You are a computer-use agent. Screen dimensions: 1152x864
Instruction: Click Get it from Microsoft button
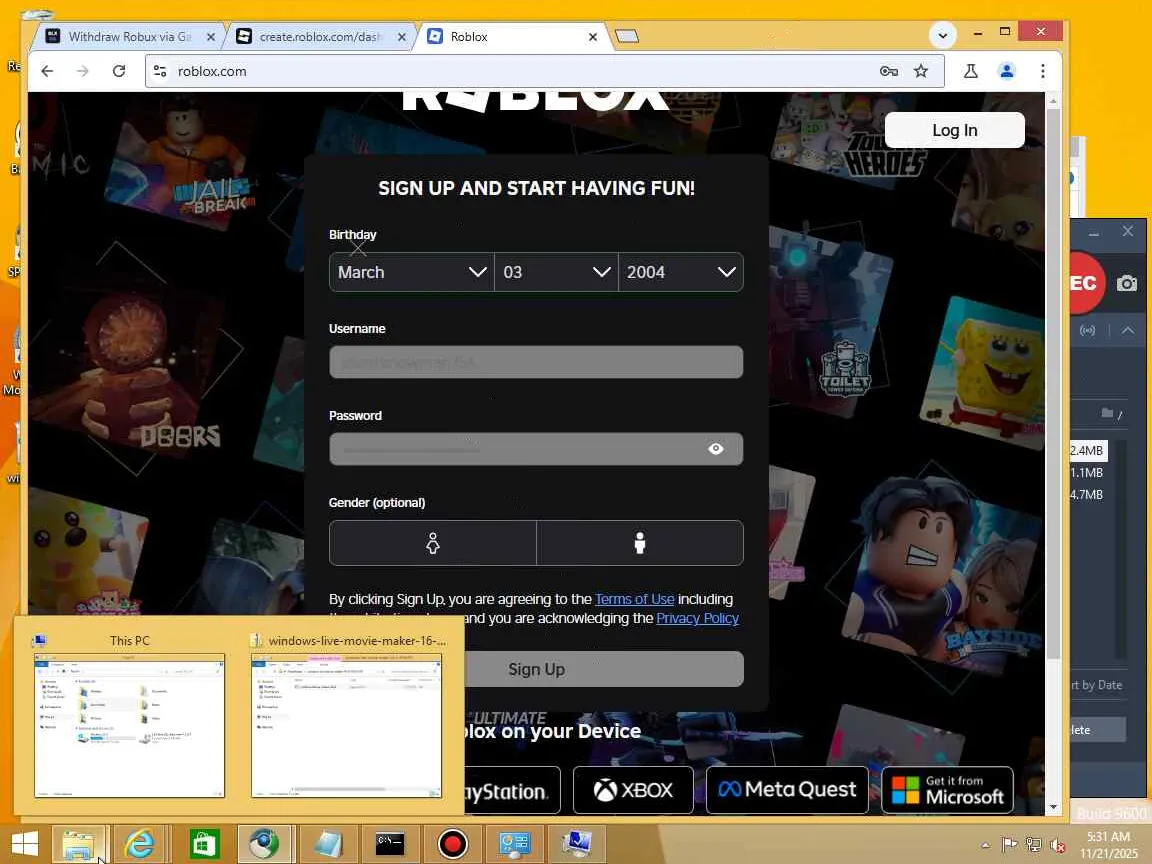(948, 791)
